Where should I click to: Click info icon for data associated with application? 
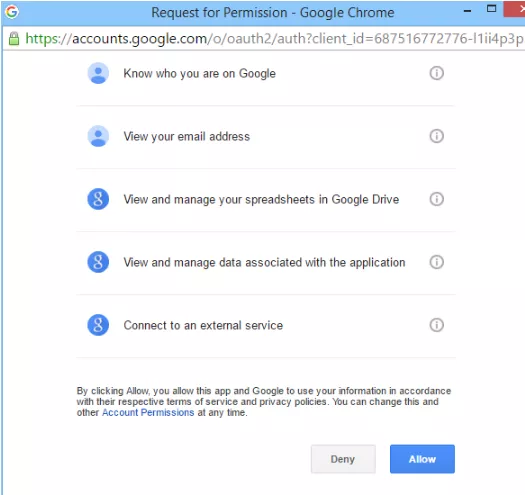[436, 262]
